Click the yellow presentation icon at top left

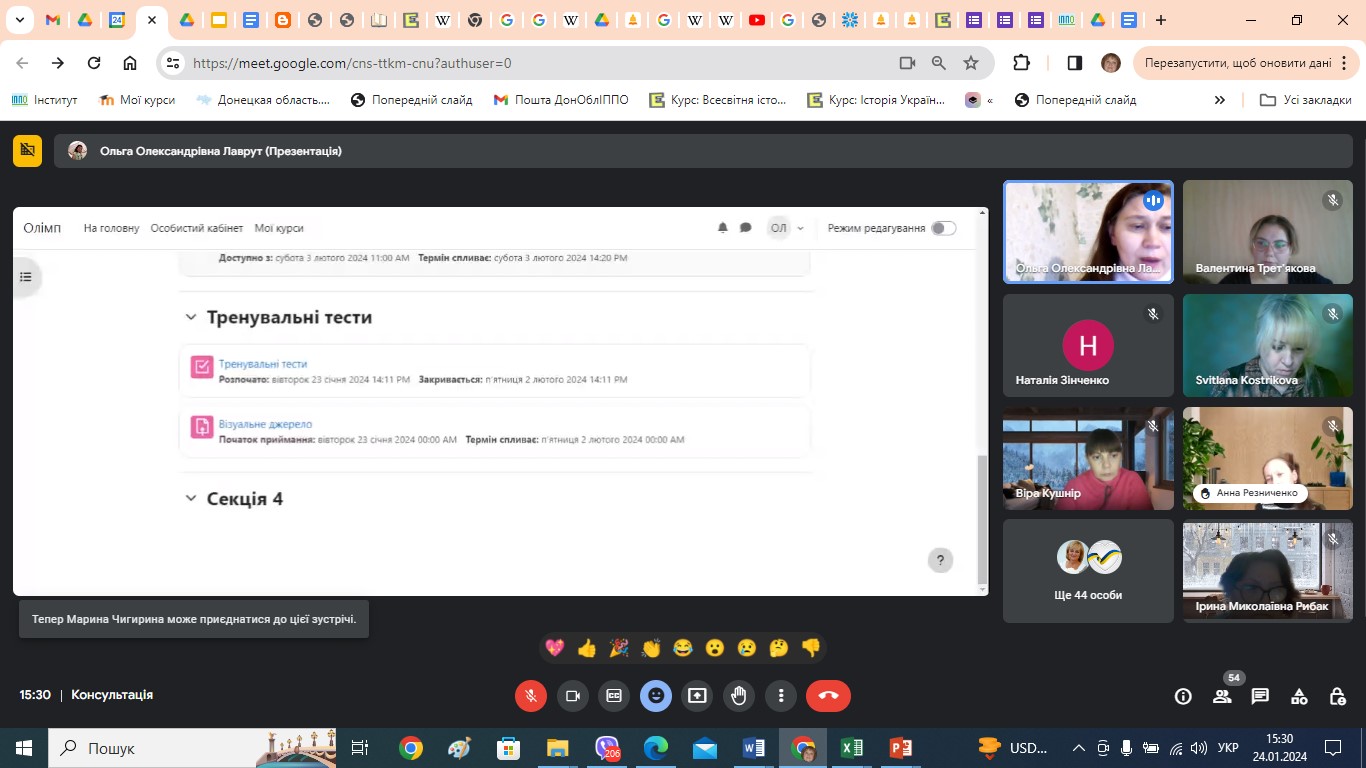pyautogui.click(x=27, y=151)
